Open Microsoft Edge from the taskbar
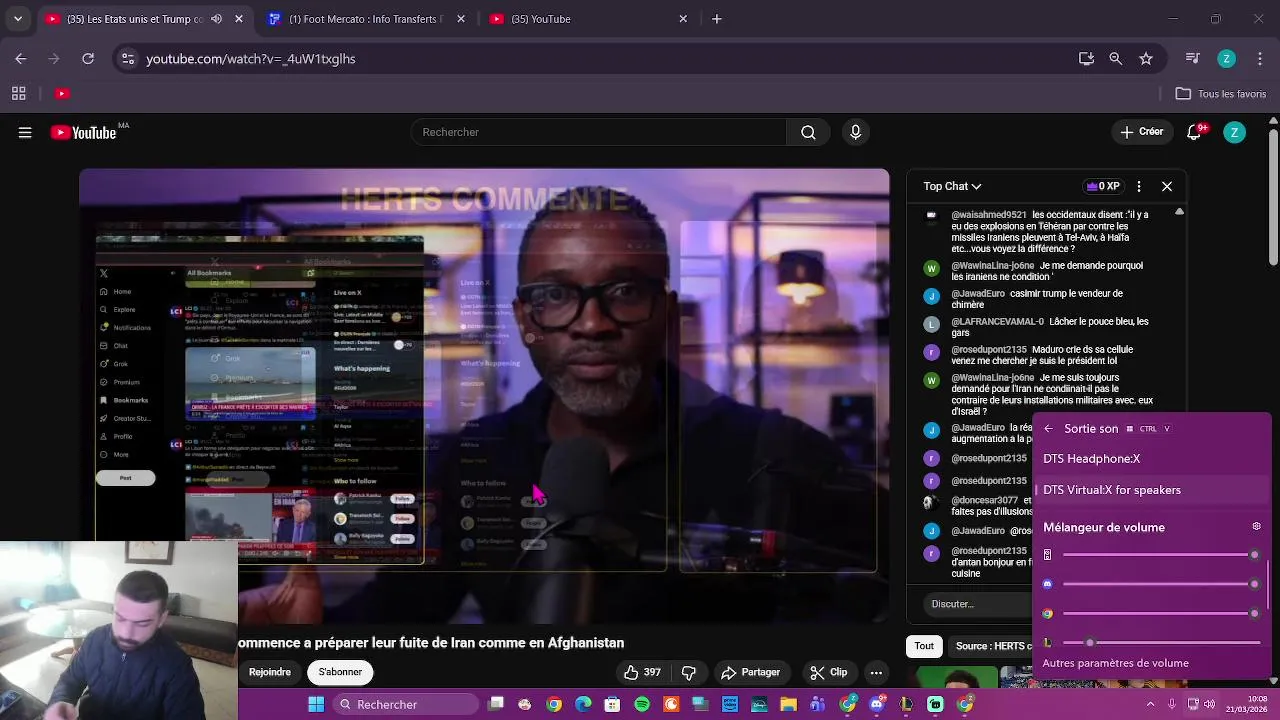The image size is (1280, 720). 584,704
